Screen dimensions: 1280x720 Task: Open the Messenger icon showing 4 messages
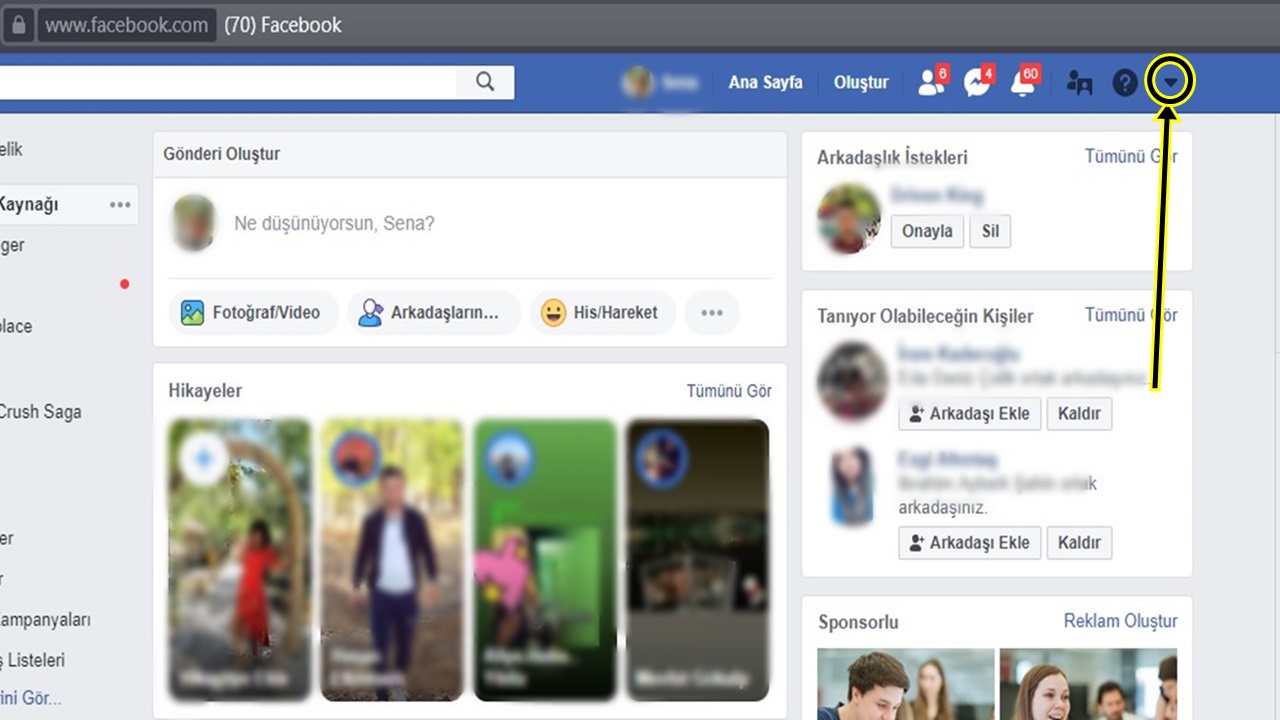tap(976, 82)
